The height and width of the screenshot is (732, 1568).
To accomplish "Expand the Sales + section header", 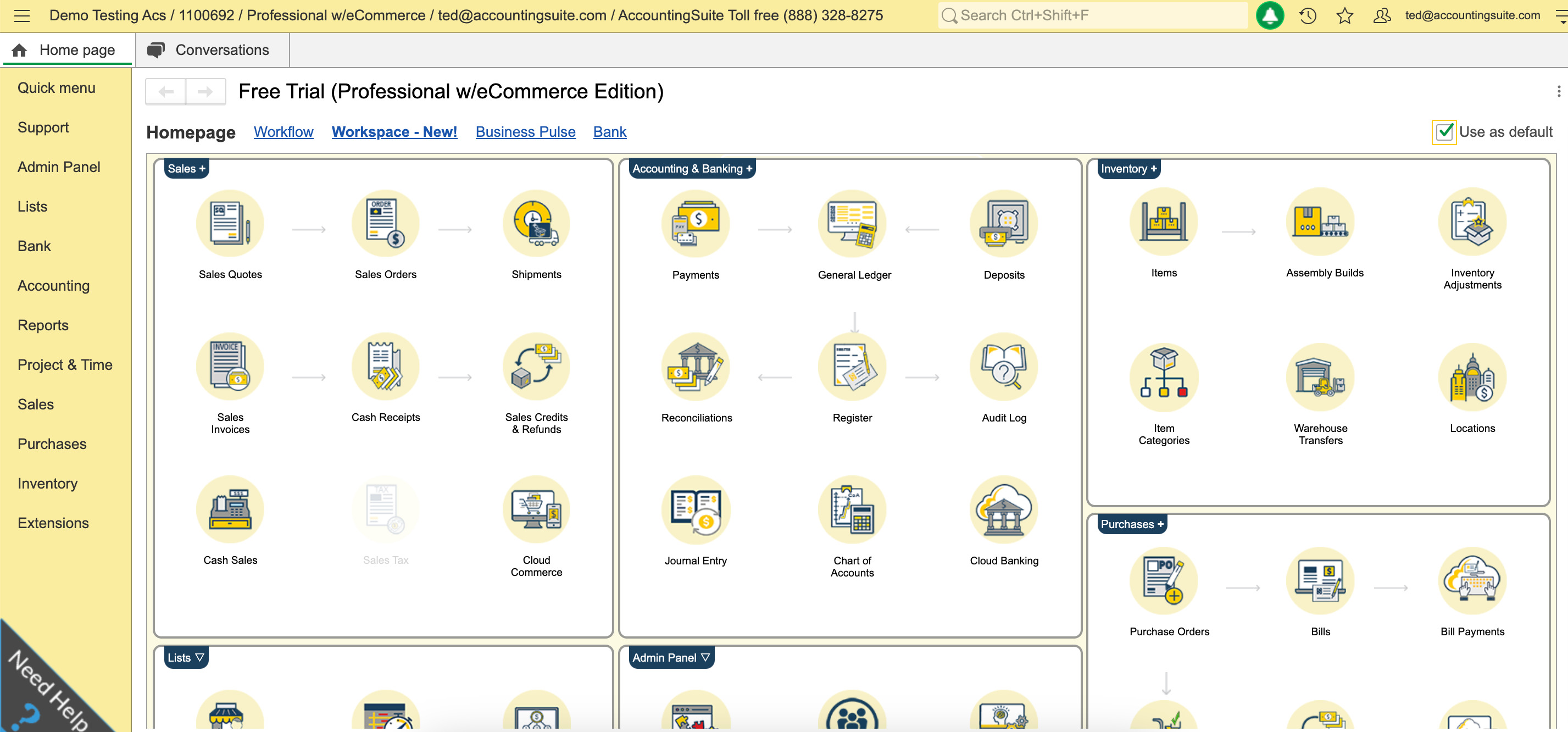I will [x=186, y=169].
